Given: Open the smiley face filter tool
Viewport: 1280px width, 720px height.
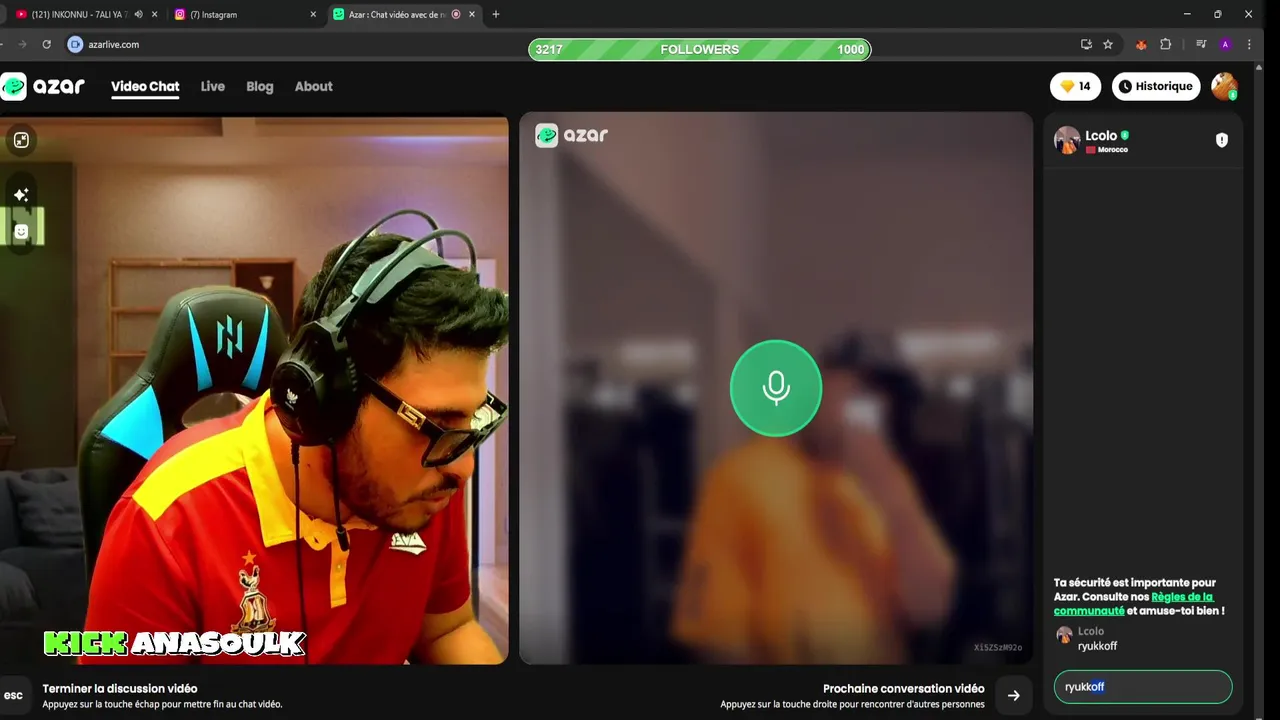Looking at the screenshot, I should pos(21,232).
